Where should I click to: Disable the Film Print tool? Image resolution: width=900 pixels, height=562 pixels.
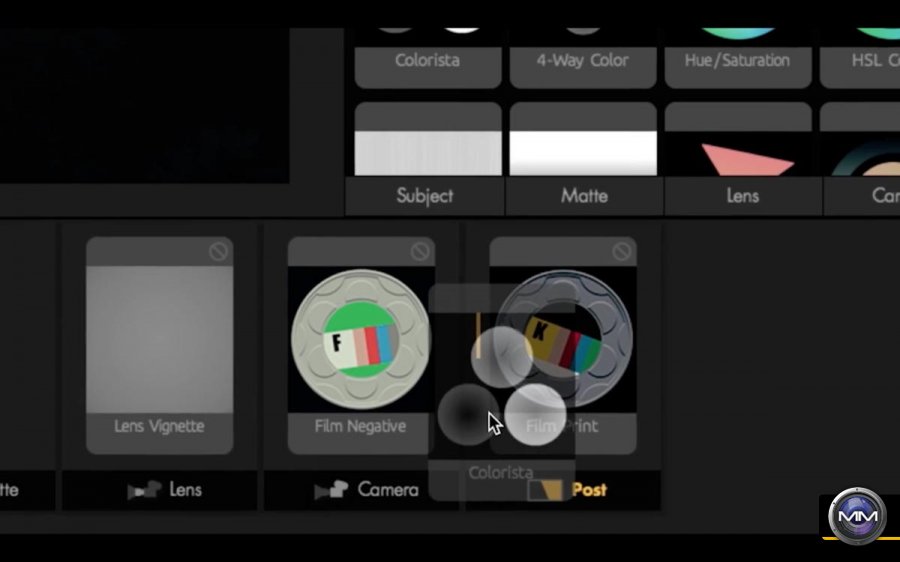tap(622, 251)
